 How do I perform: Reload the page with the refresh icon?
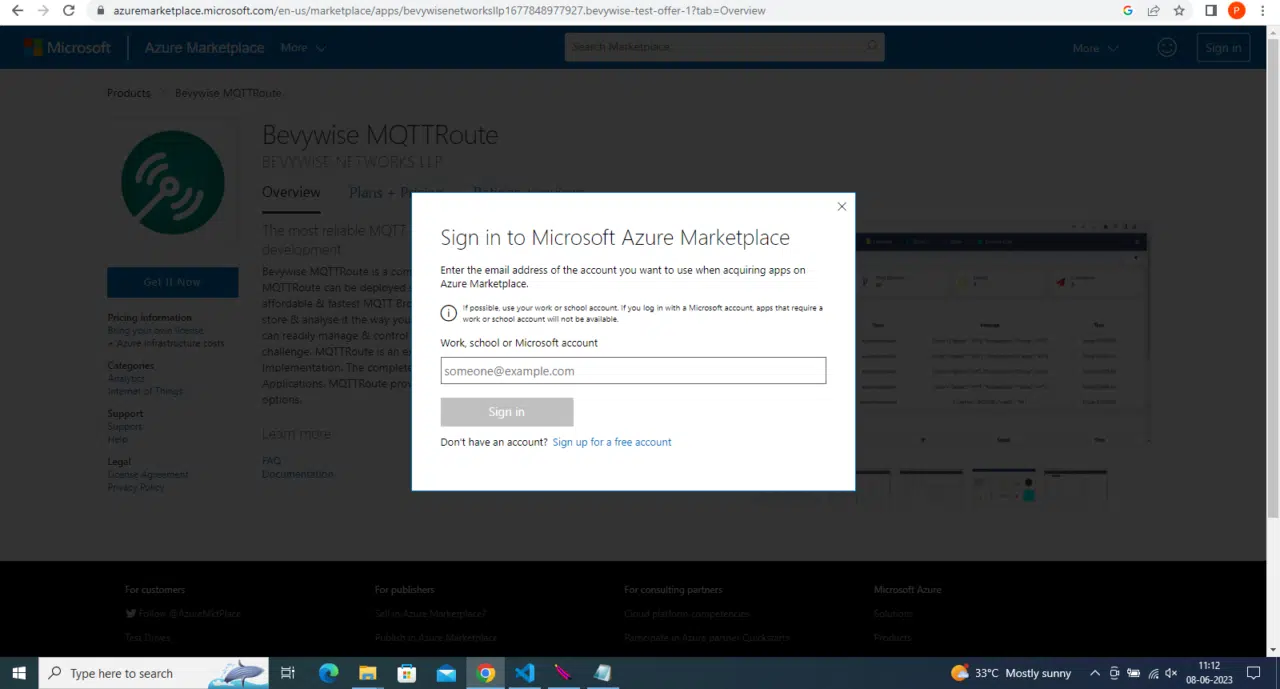pos(69,11)
